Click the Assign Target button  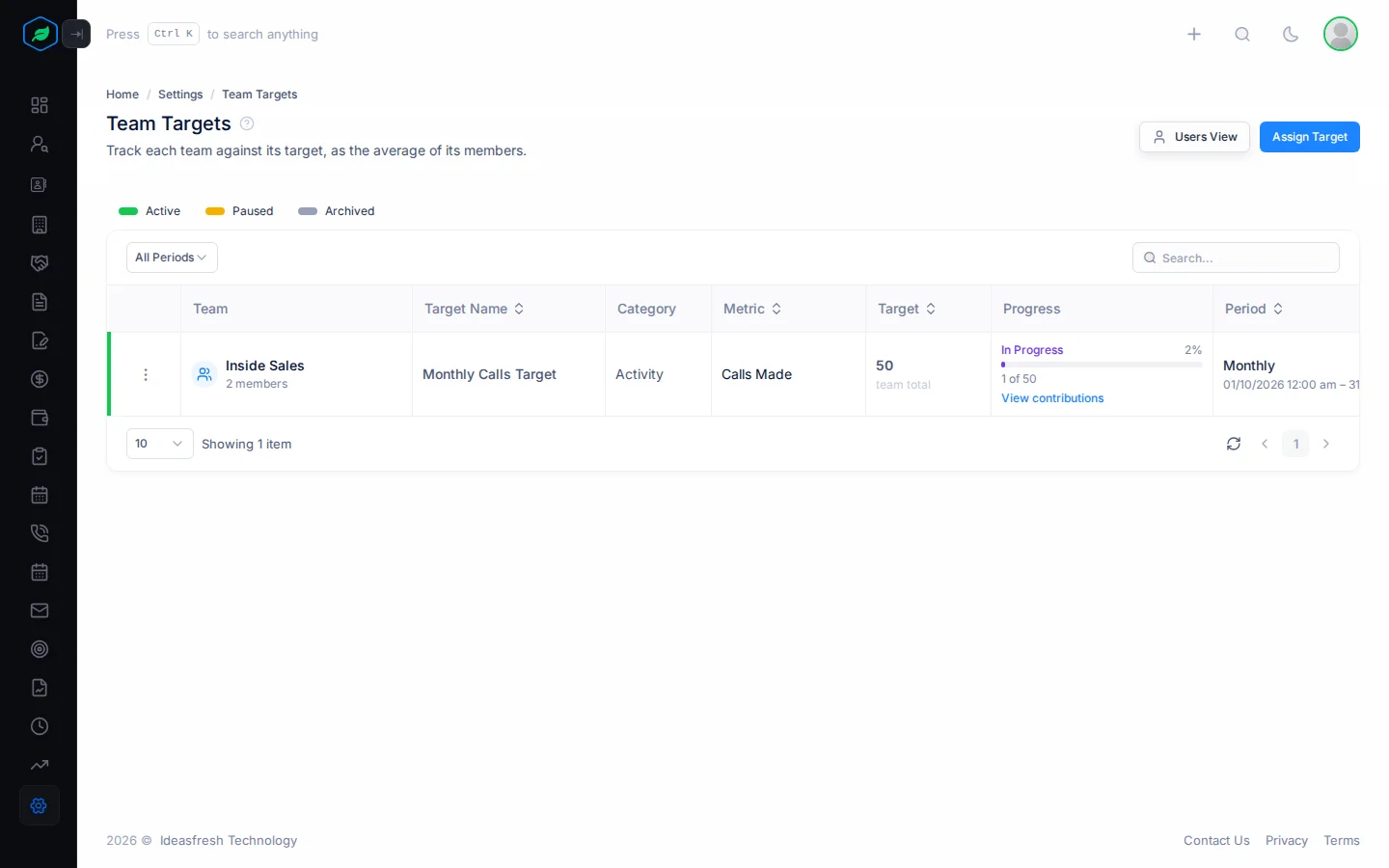1310,137
